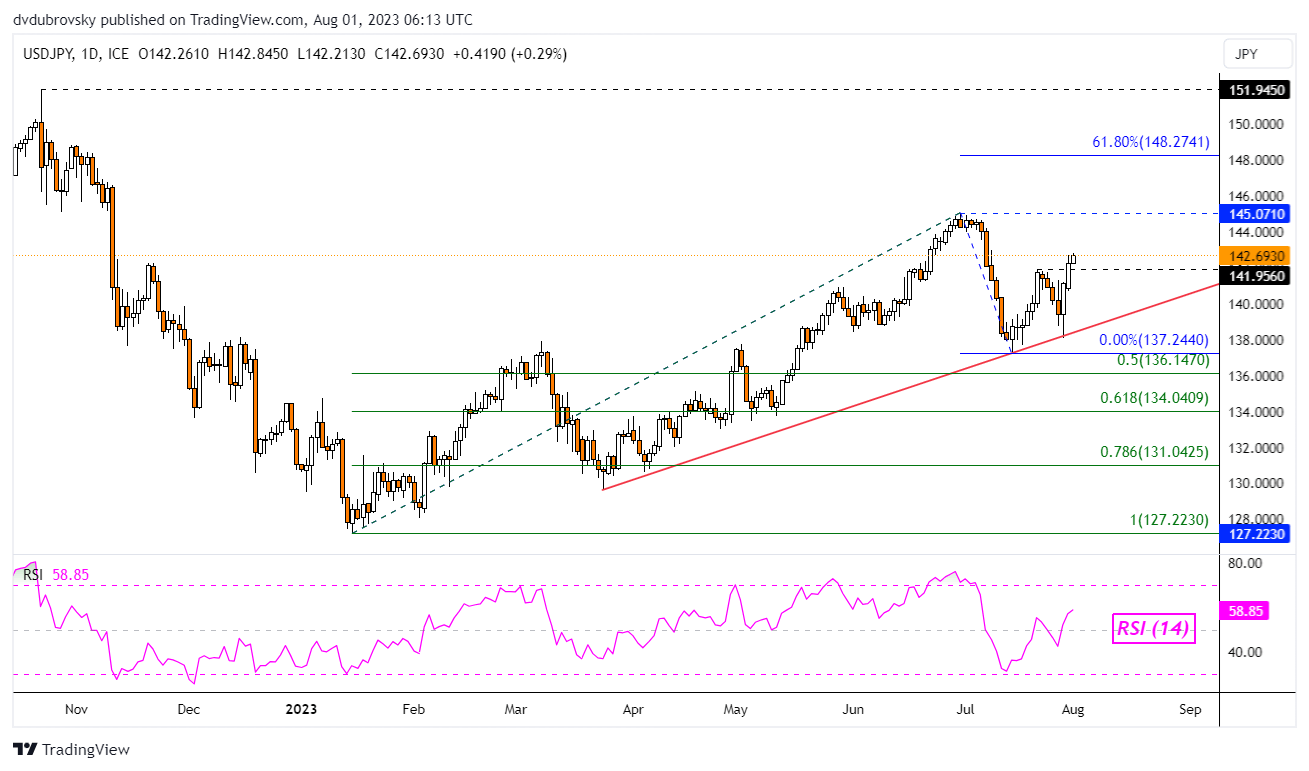Screen dimensions: 1309x771
Task: Jump to 2023 on the time axis
Action: click(x=301, y=709)
